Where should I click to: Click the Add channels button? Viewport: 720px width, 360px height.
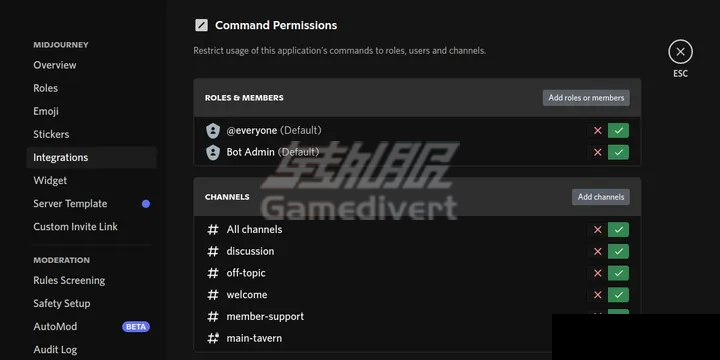point(601,197)
